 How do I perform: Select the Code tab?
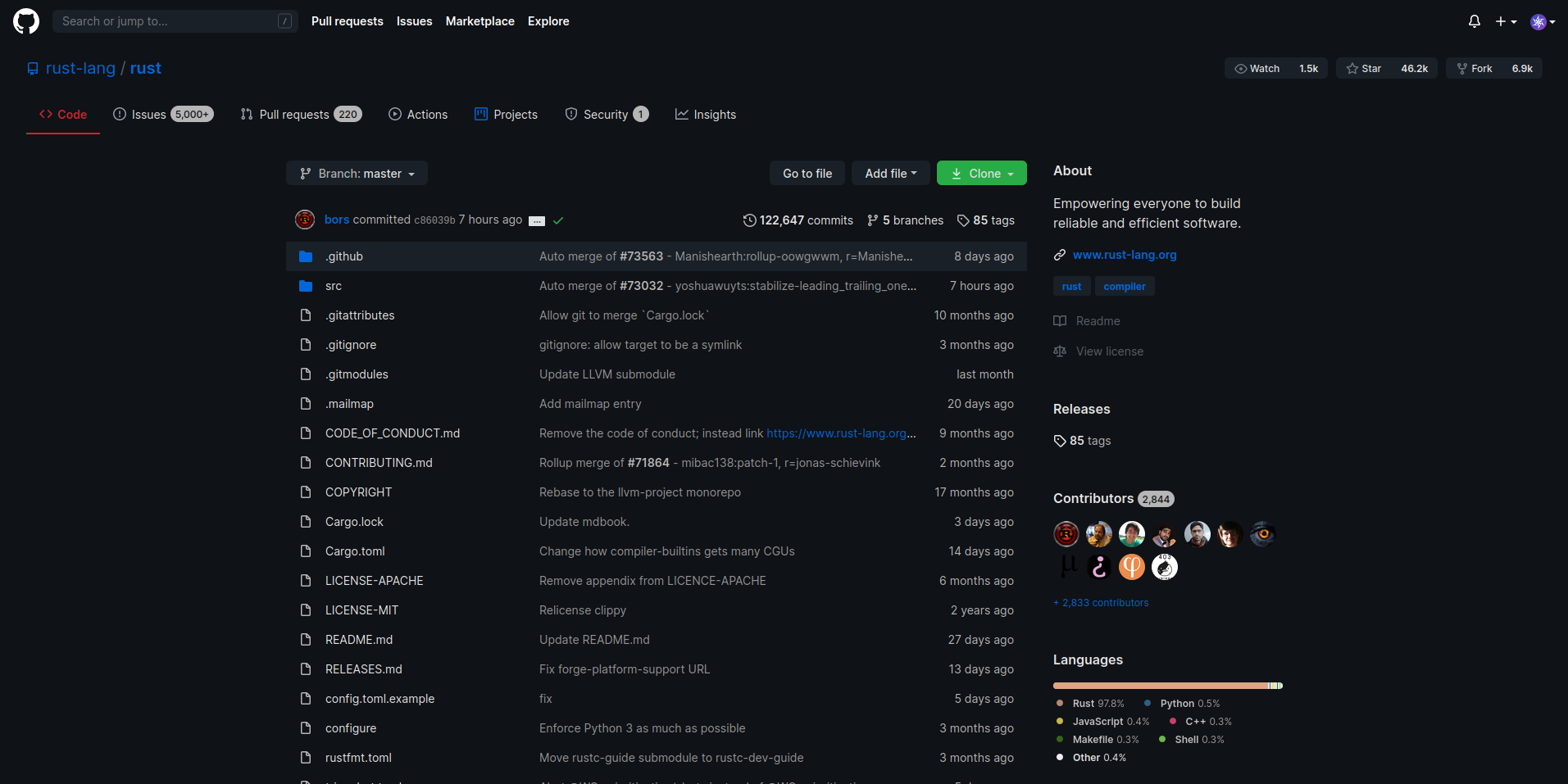[x=63, y=115]
